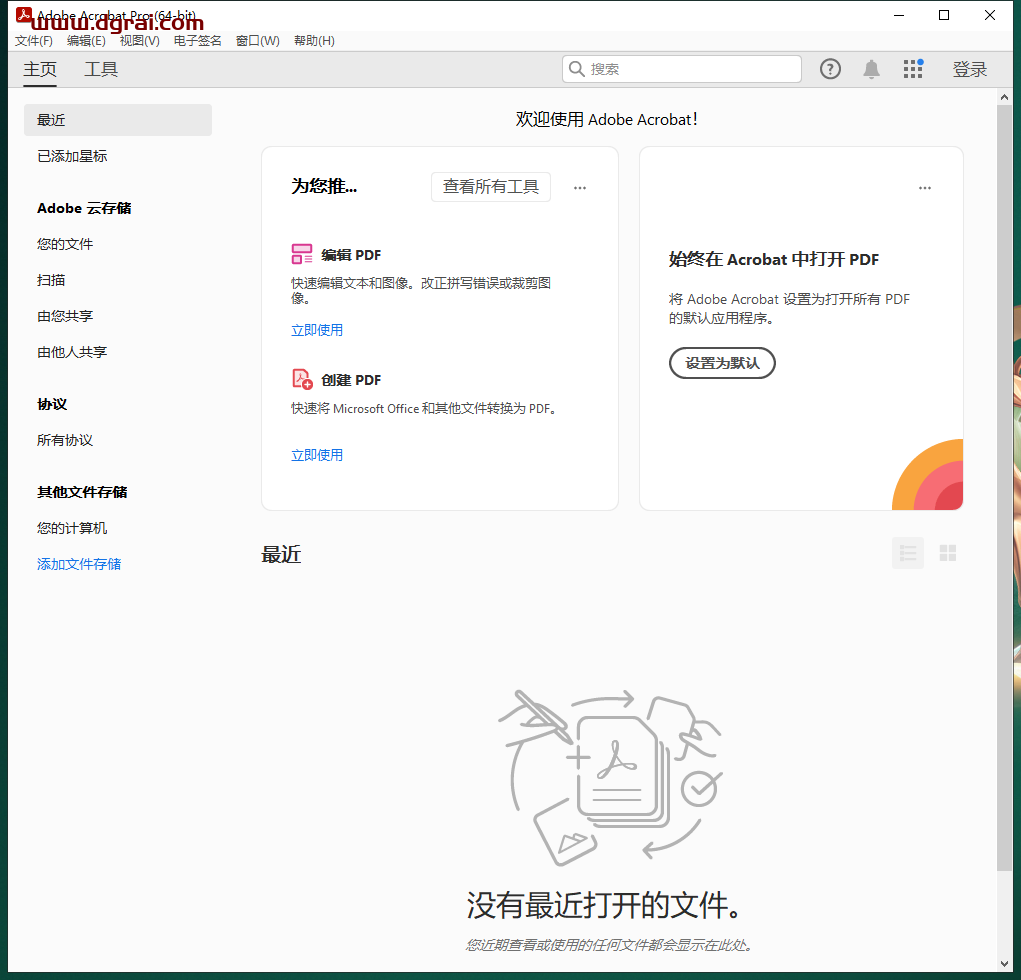The width and height of the screenshot is (1021, 980).
Task: Open the notifications bell
Action: 871,69
